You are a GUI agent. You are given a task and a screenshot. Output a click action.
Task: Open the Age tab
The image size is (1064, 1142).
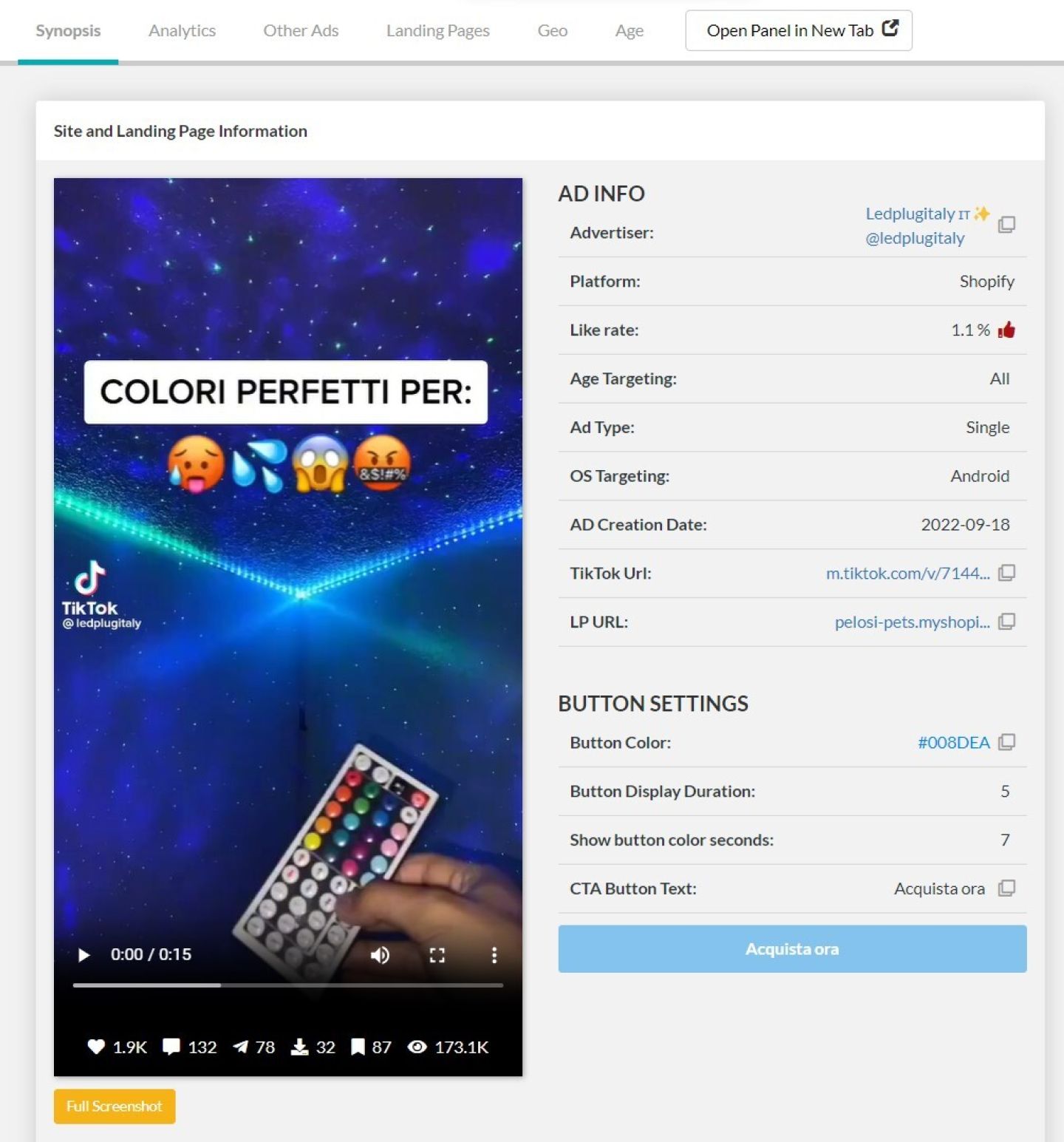[629, 30]
